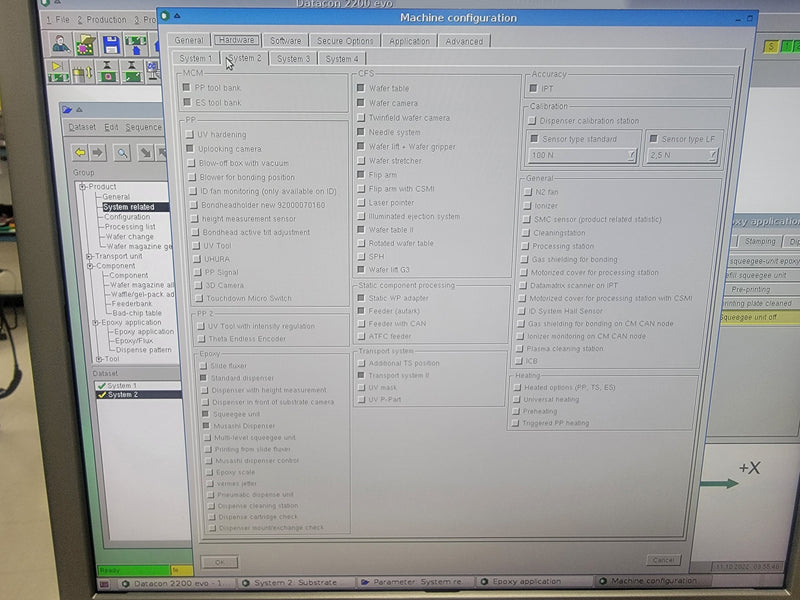The height and width of the screenshot is (600, 800).
Task: Check the PP tool bank checkbox
Action: (x=186, y=88)
